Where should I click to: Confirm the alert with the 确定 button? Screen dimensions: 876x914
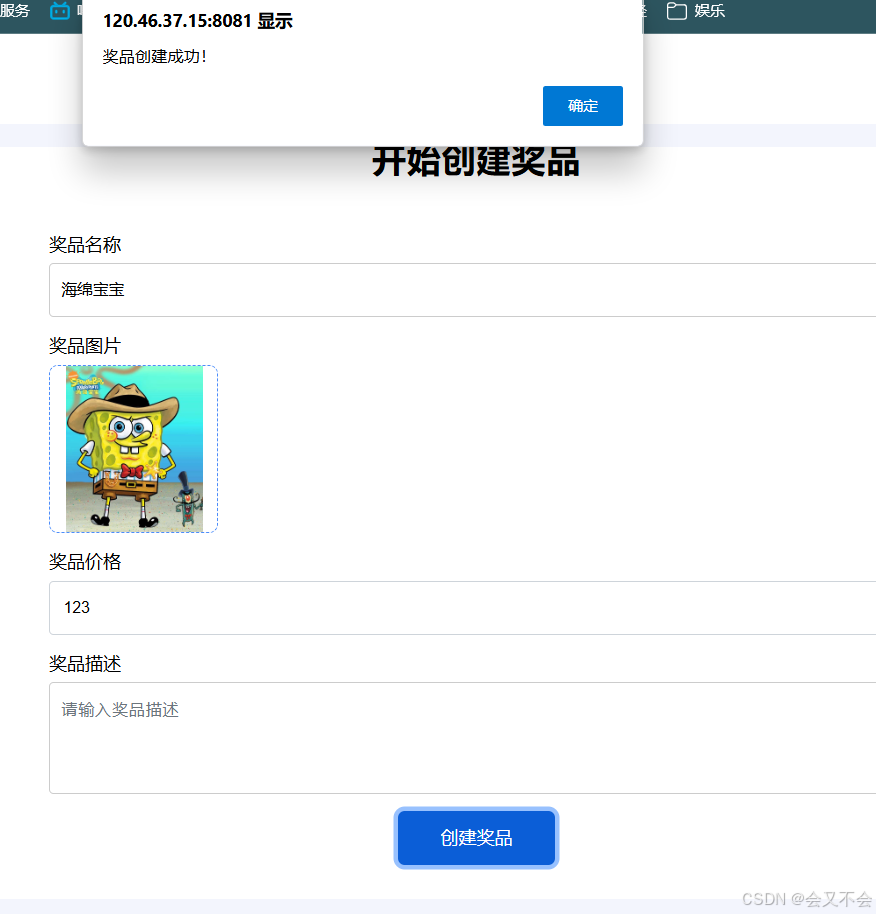(x=582, y=106)
